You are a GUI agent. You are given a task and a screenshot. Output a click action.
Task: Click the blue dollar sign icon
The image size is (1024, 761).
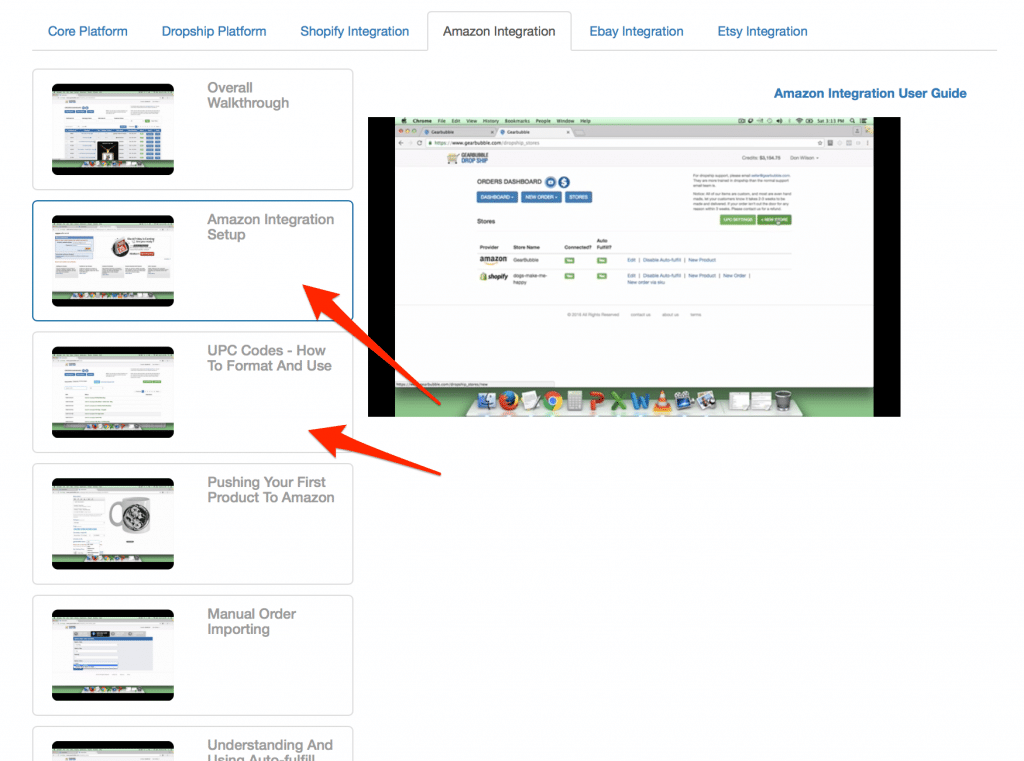[x=564, y=182]
